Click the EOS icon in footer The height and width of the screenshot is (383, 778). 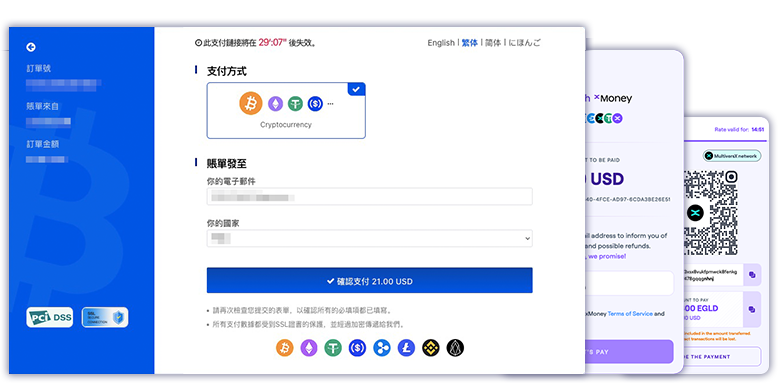pos(455,348)
